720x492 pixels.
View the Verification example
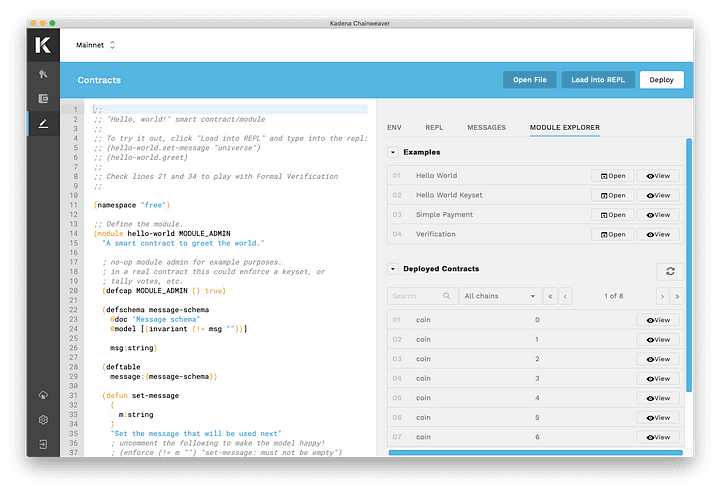658,234
